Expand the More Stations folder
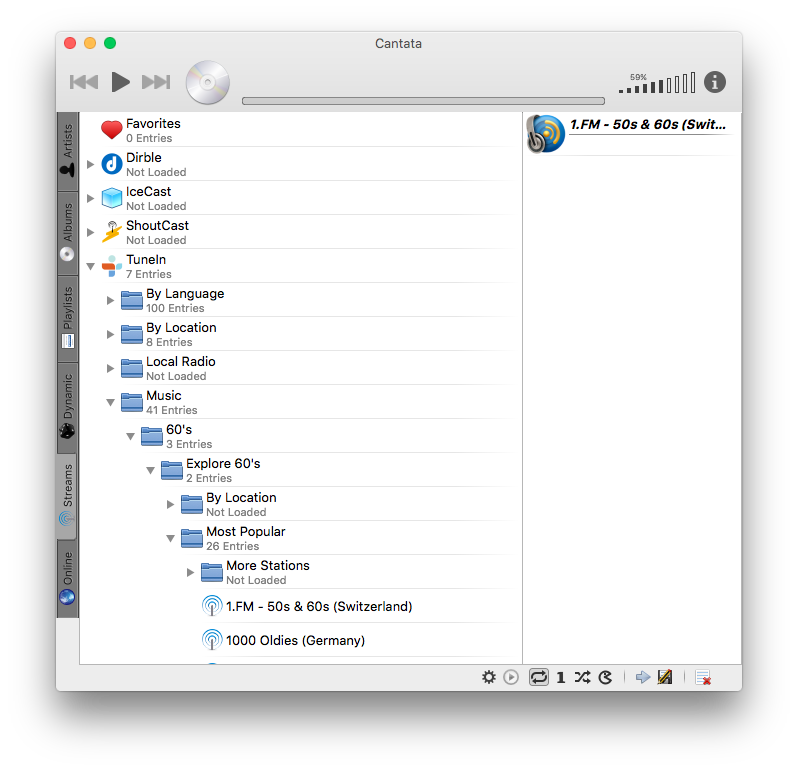The width and height of the screenshot is (798, 771). [x=190, y=573]
